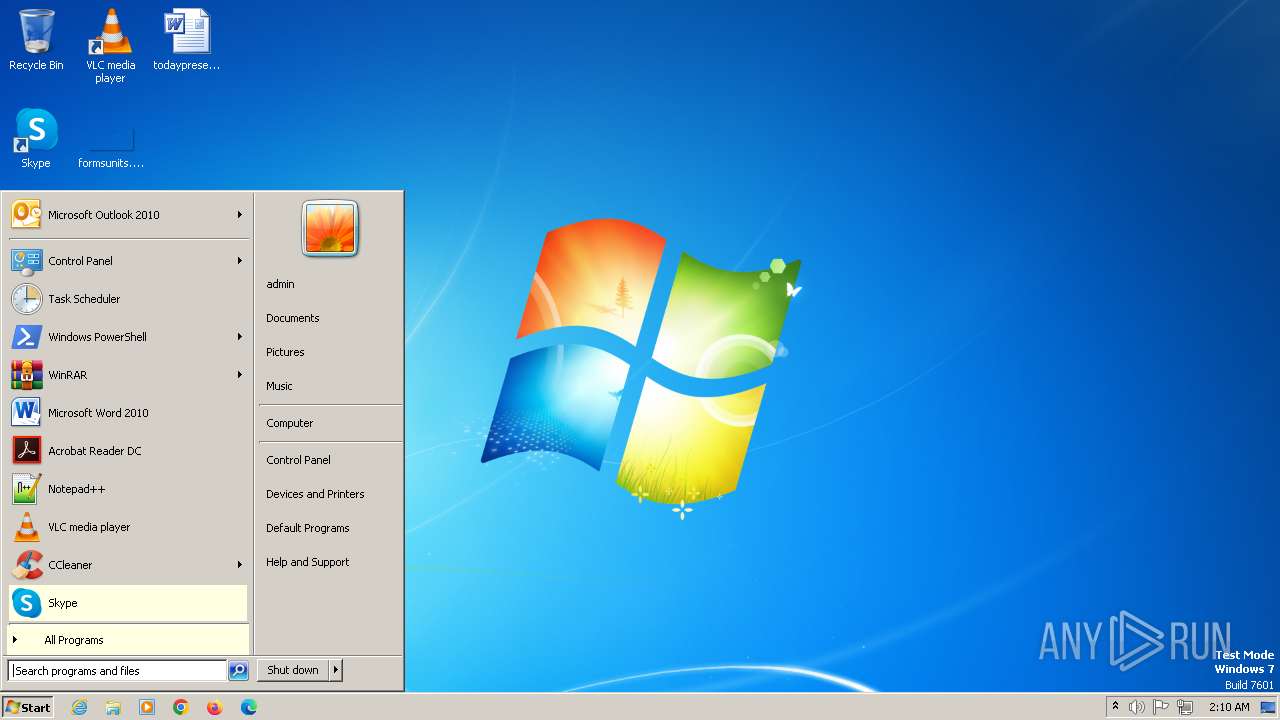Launch Skype from highlighted Start menu entry
The image size is (1280, 720).
pos(128,603)
